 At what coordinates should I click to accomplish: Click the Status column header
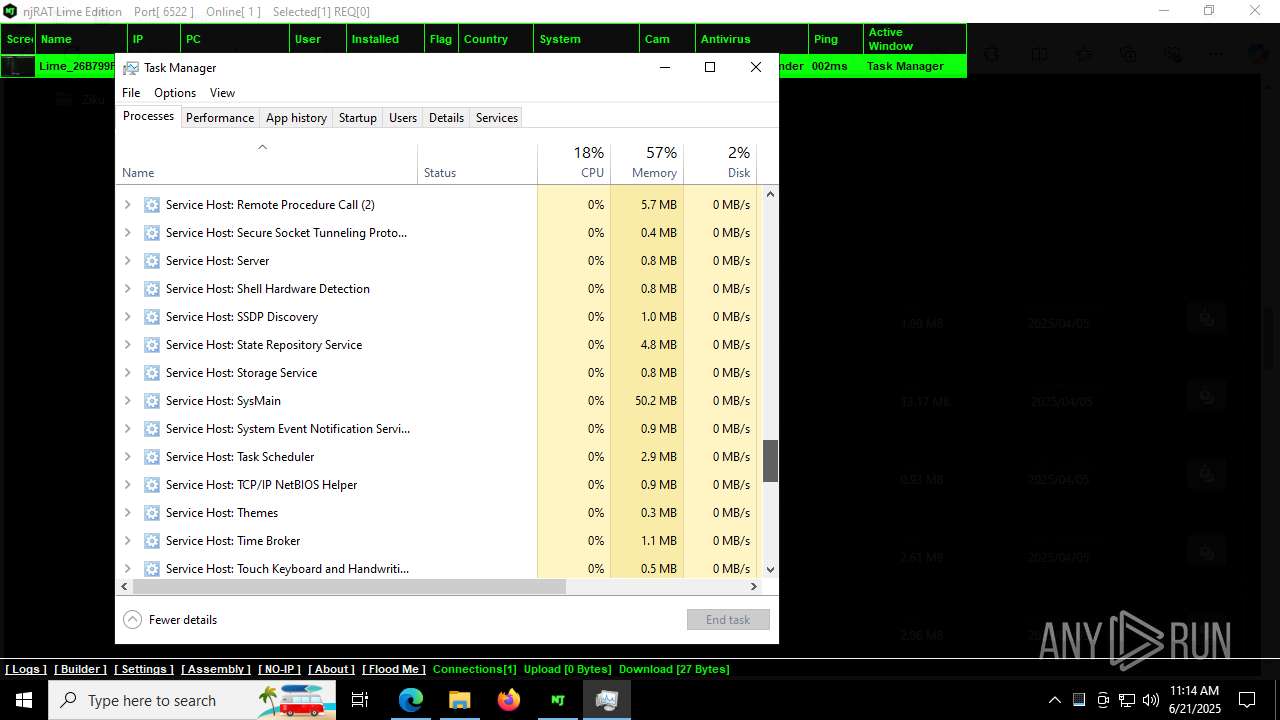477,164
